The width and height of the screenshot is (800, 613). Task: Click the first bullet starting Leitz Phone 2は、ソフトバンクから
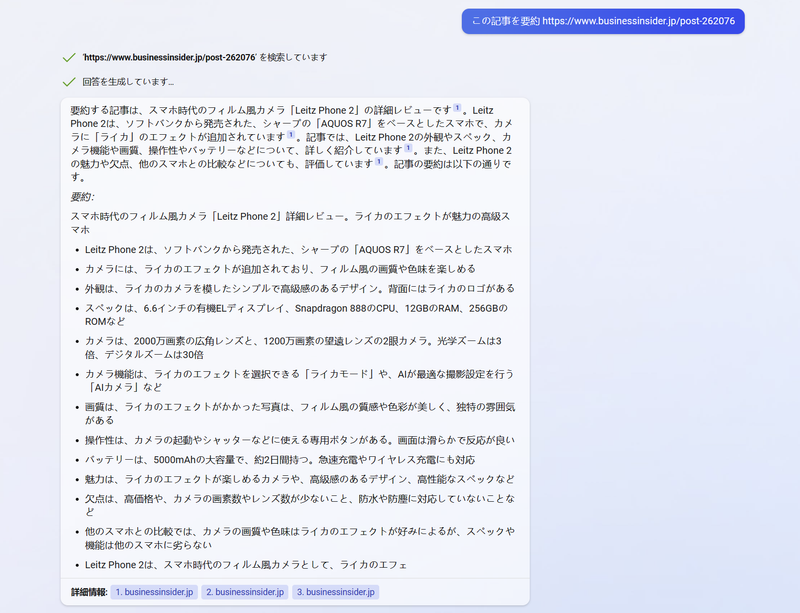pyautogui.click(x=298, y=250)
